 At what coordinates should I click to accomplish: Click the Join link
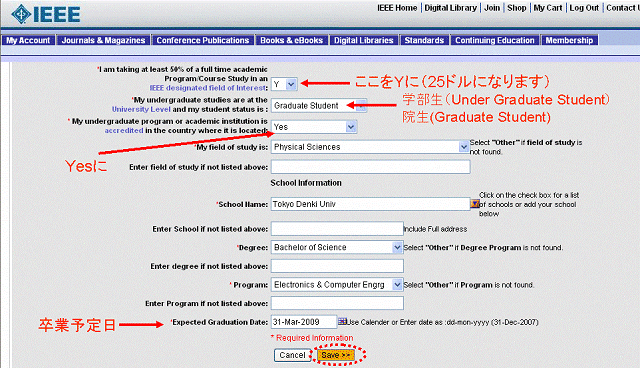point(492,8)
